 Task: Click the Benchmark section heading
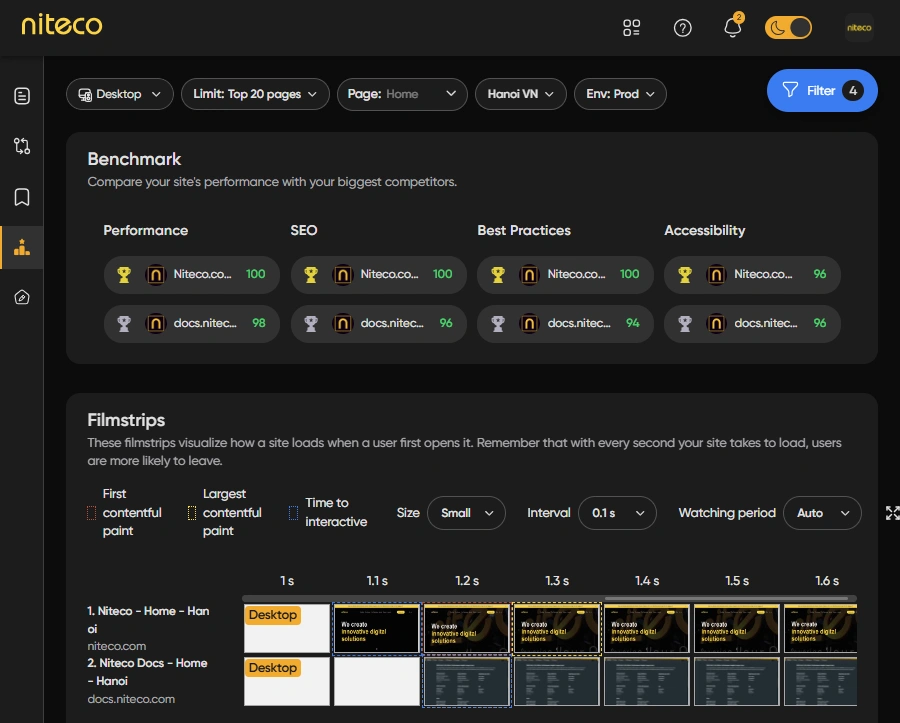click(134, 159)
